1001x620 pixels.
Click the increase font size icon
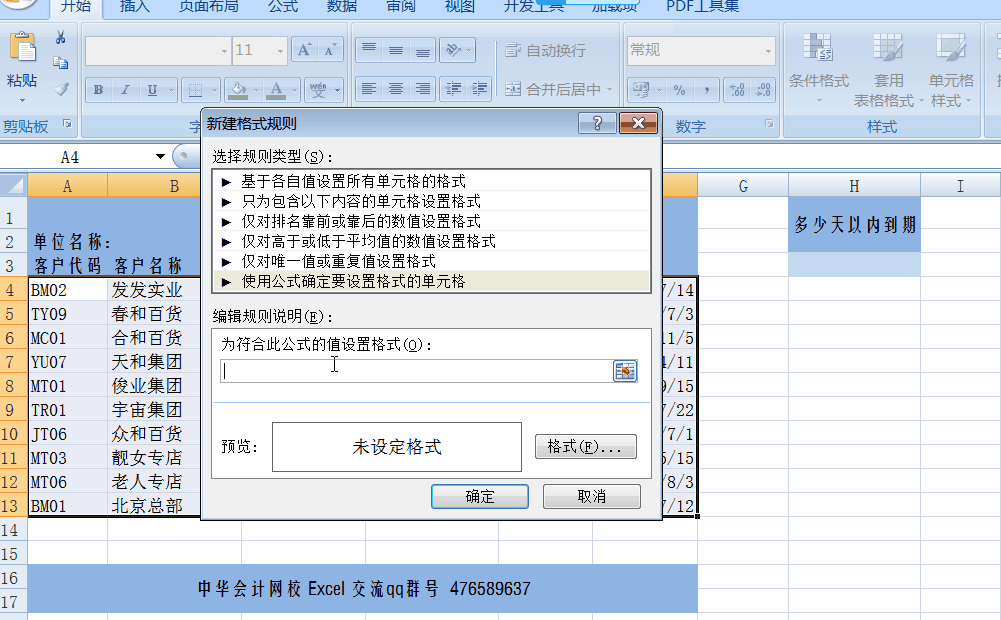305,49
